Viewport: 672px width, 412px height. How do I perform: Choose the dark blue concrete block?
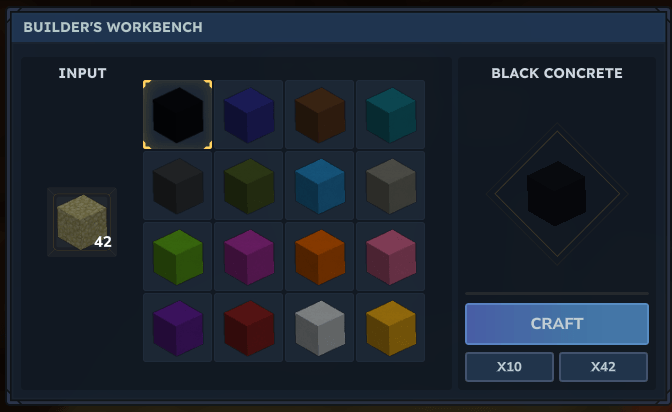tap(249, 114)
